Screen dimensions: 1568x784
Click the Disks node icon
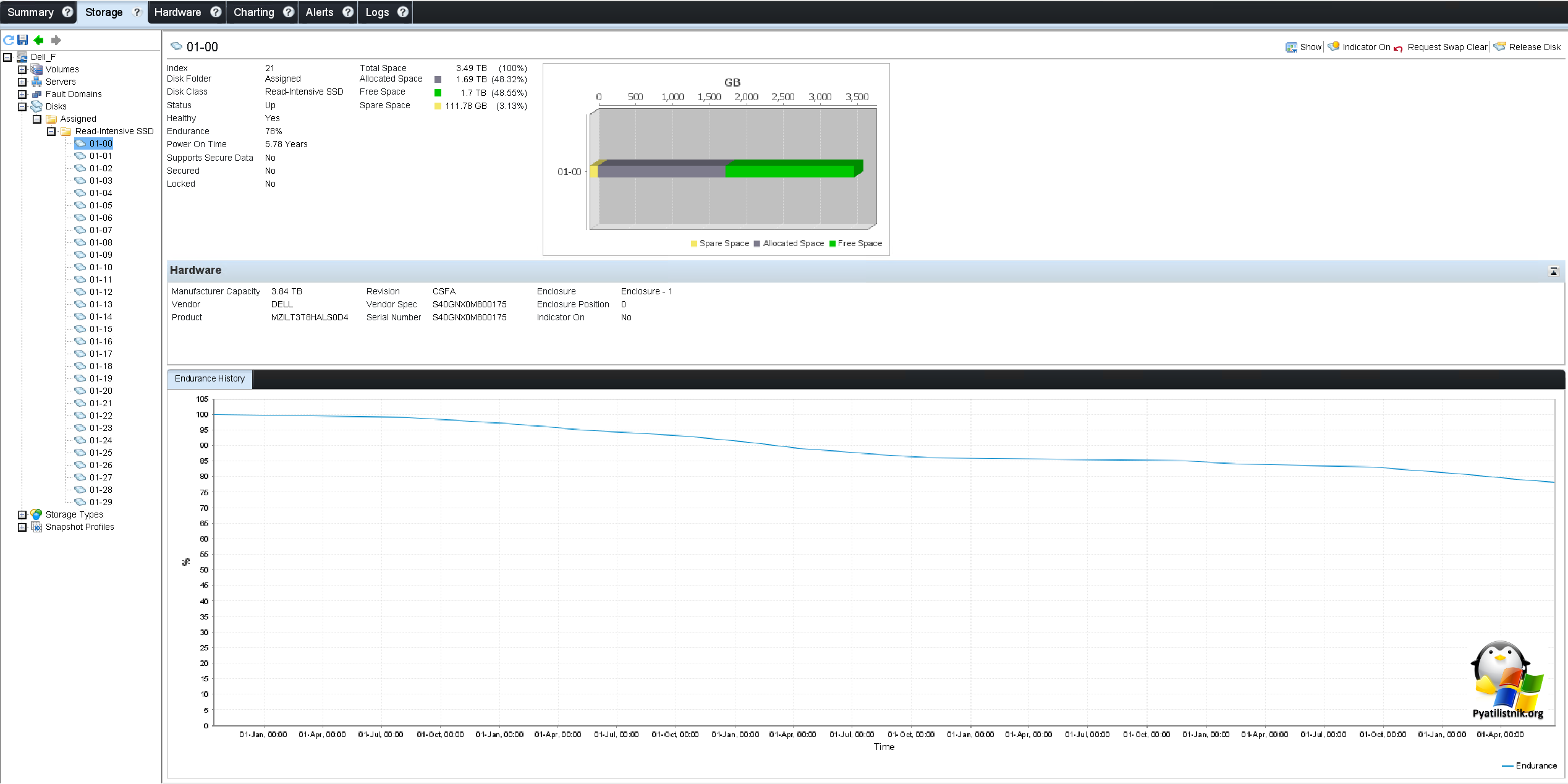tap(36, 106)
